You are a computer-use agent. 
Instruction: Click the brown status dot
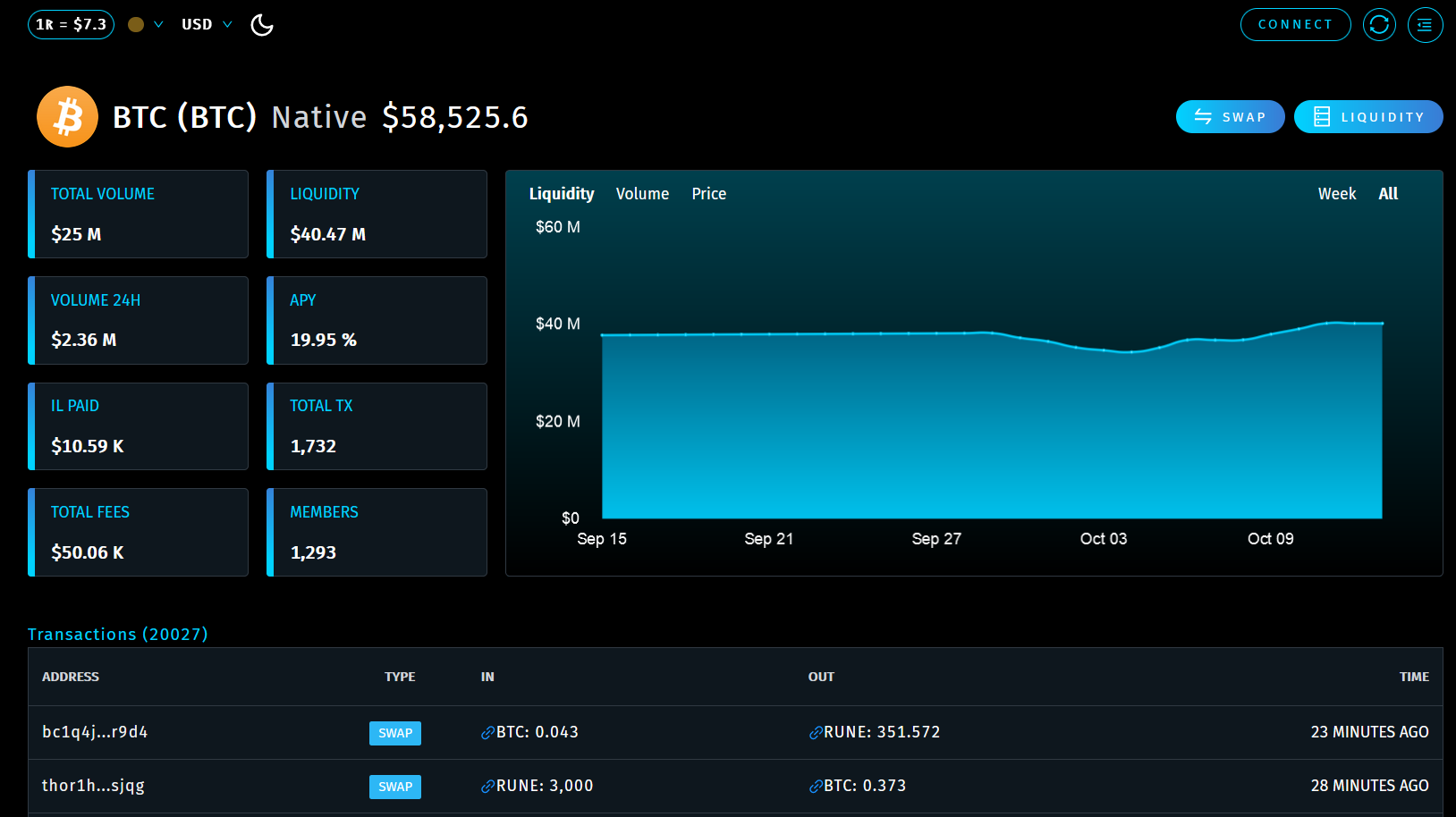pos(136,25)
